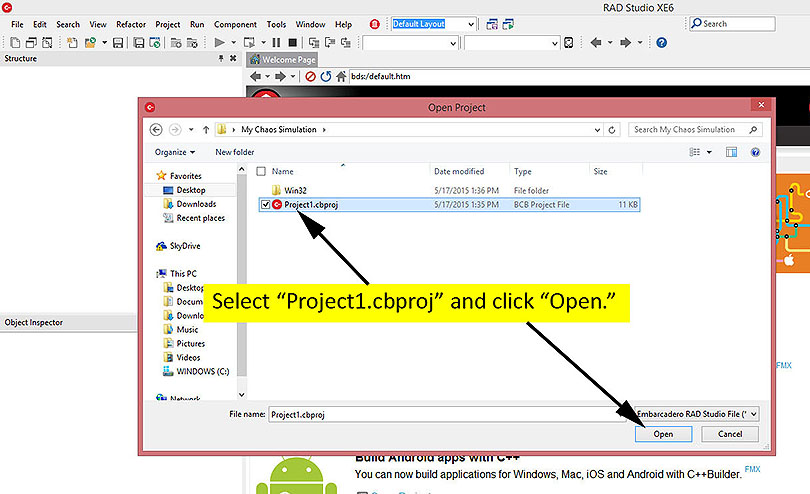The width and height of the screenshot is (810, 494).
Task: Click the blue Help question mark icon
Action: click(661, 42)
